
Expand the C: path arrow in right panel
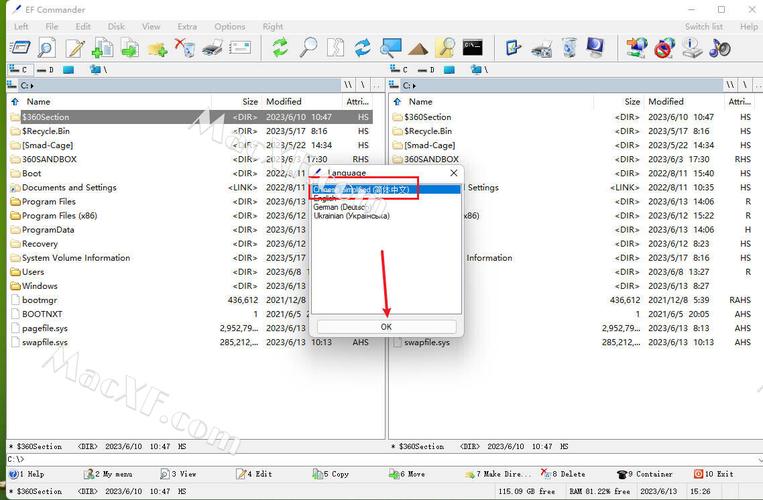414,86
